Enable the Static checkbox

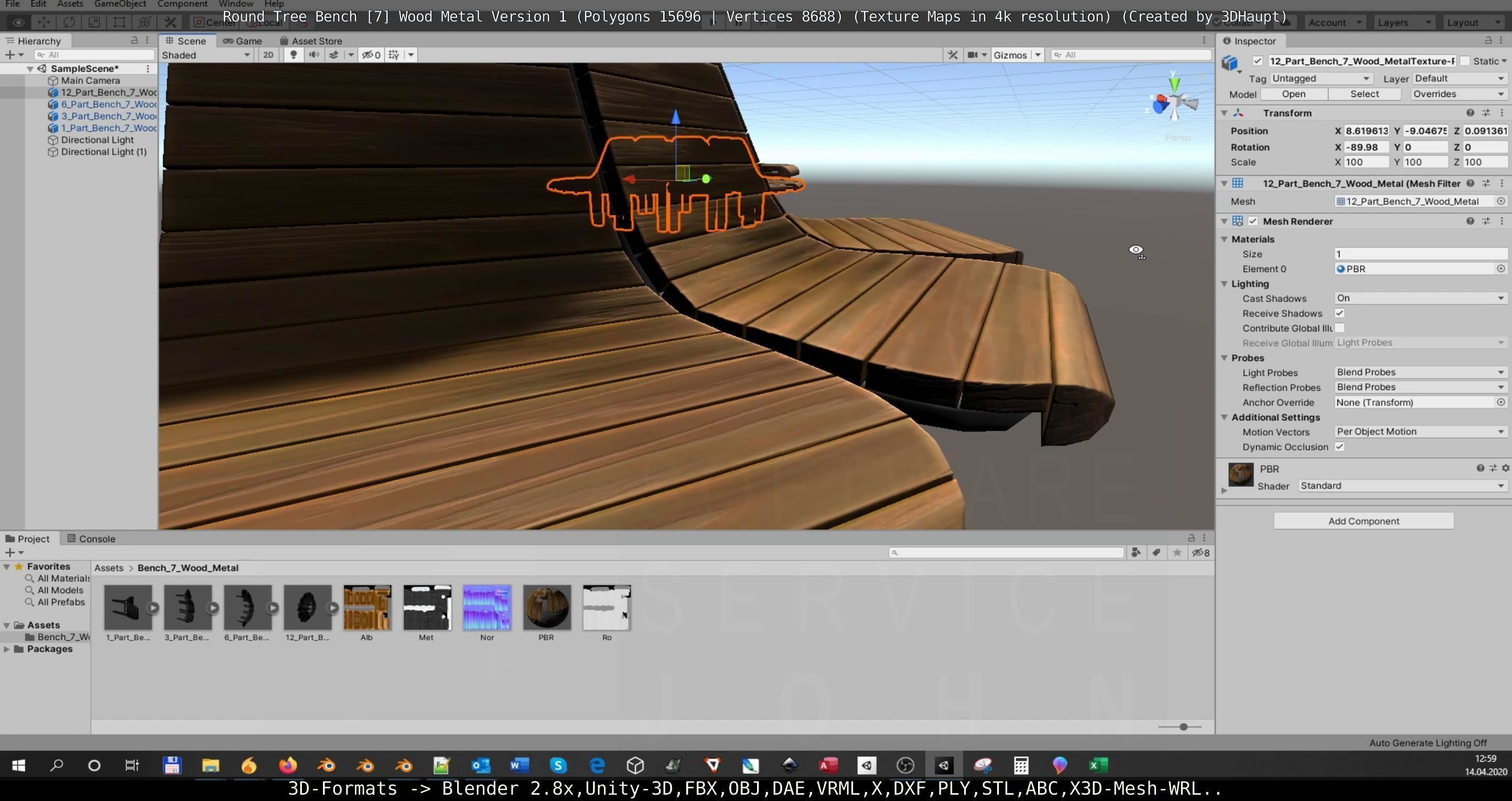point(1465,61)
